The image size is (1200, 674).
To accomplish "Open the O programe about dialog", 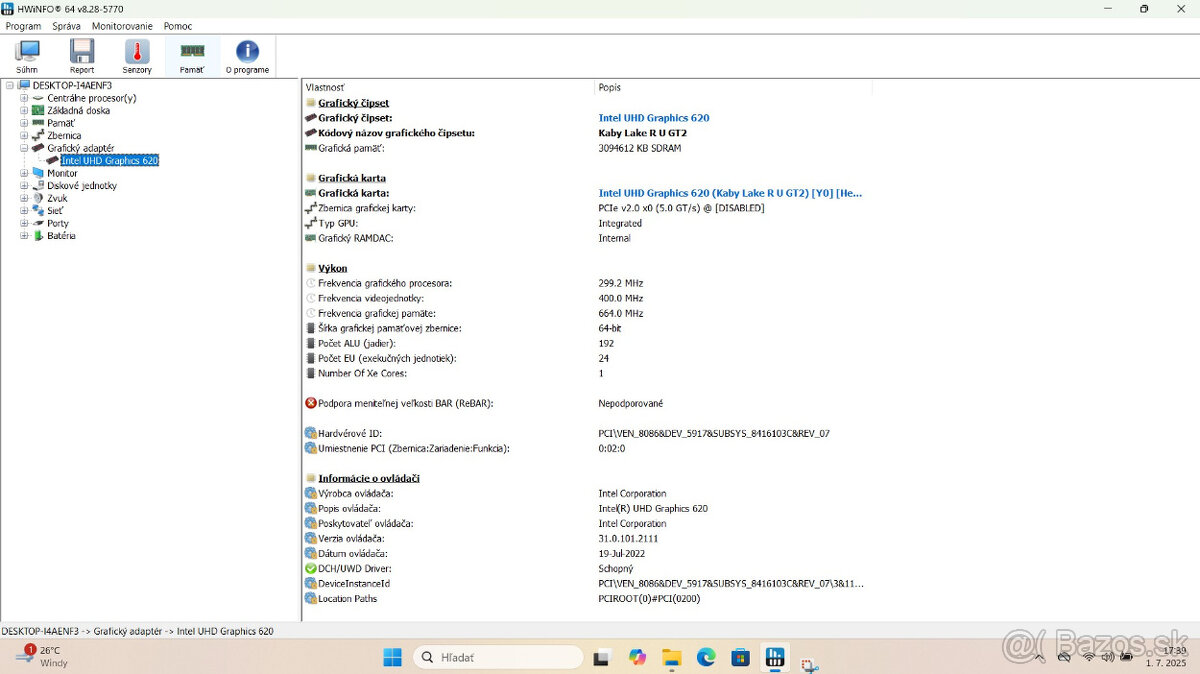I will click(247, 55).
